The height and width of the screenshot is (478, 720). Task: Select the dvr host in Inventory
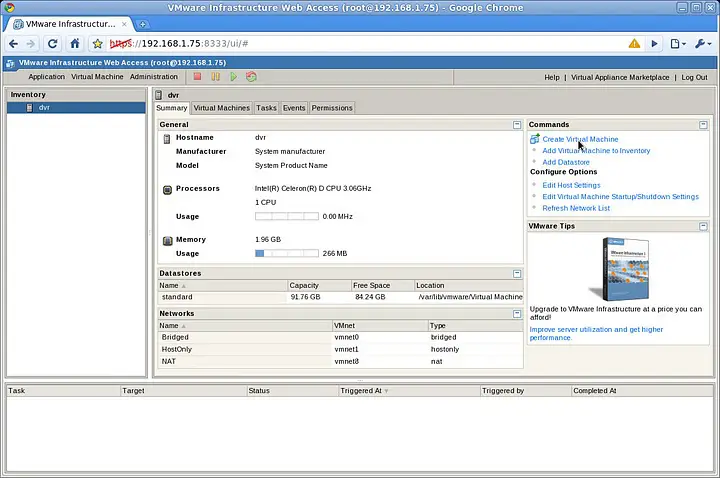pos(76,107)
